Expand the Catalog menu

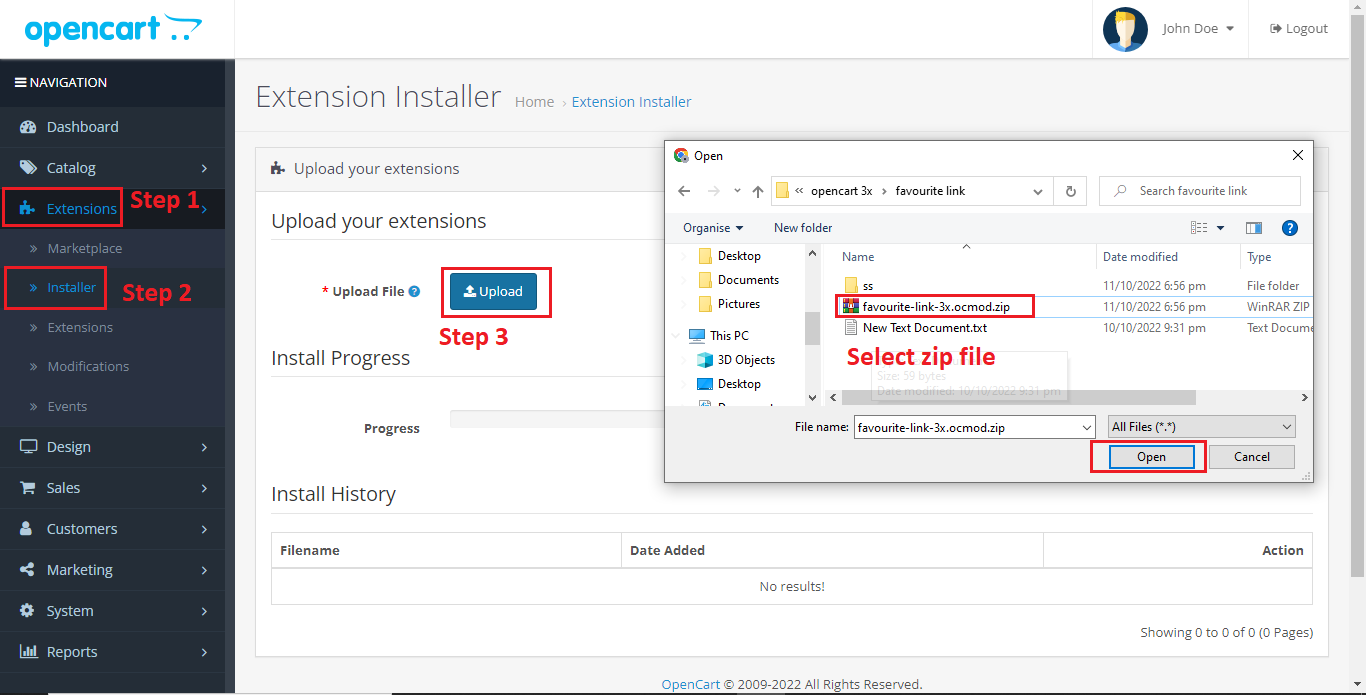112,168
